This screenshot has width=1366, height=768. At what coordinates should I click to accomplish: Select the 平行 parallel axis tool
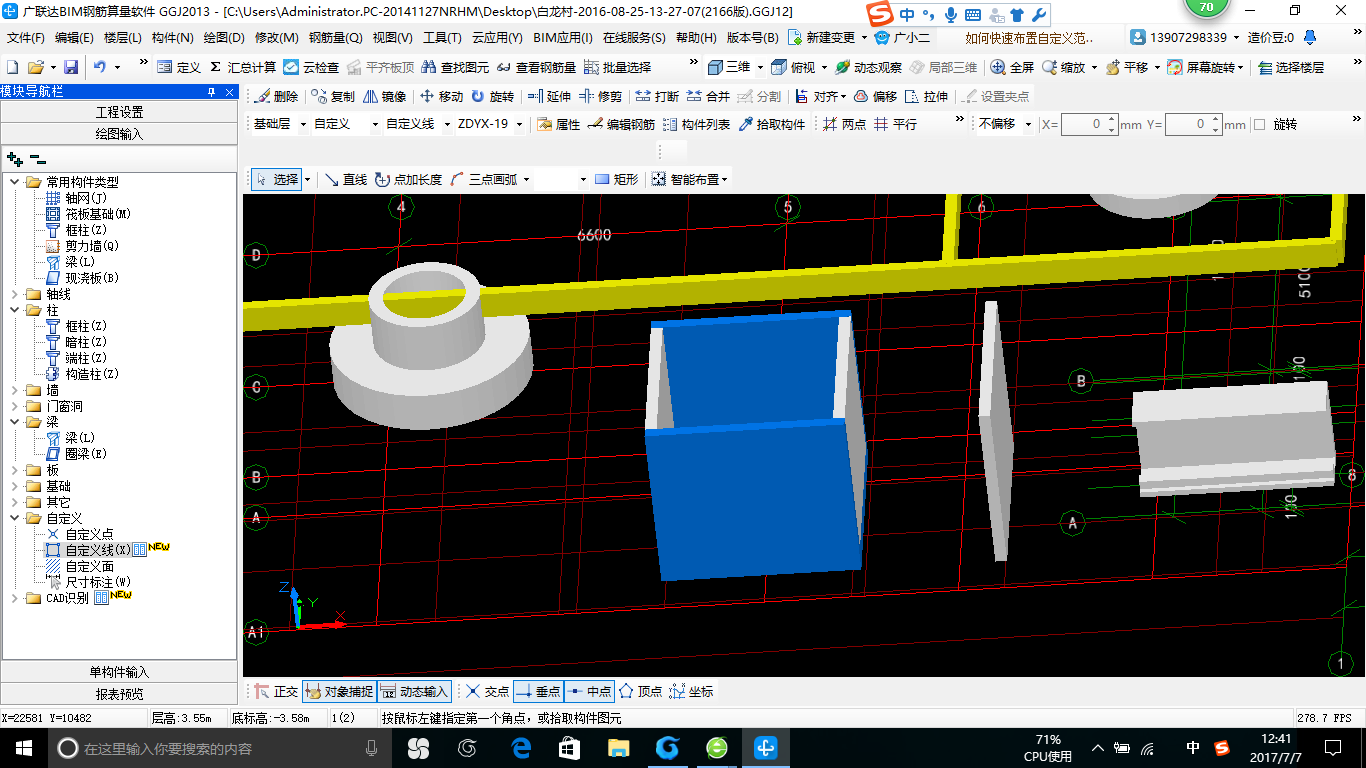tap(896, 125)
